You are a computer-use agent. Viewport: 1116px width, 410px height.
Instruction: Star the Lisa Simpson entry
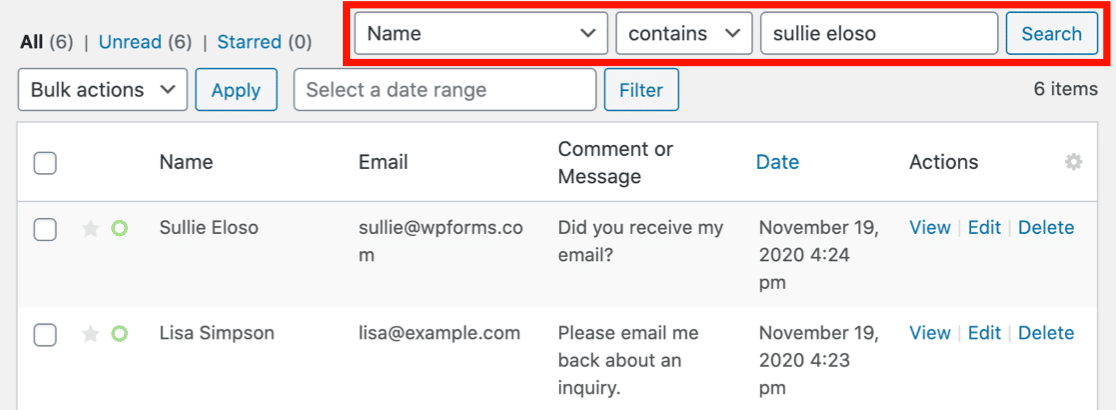90,335
